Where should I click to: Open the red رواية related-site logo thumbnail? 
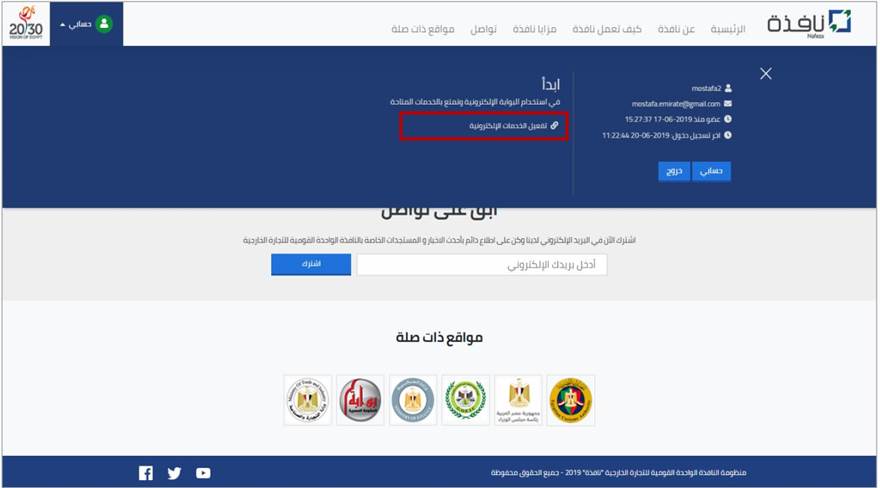click(360, 400)
